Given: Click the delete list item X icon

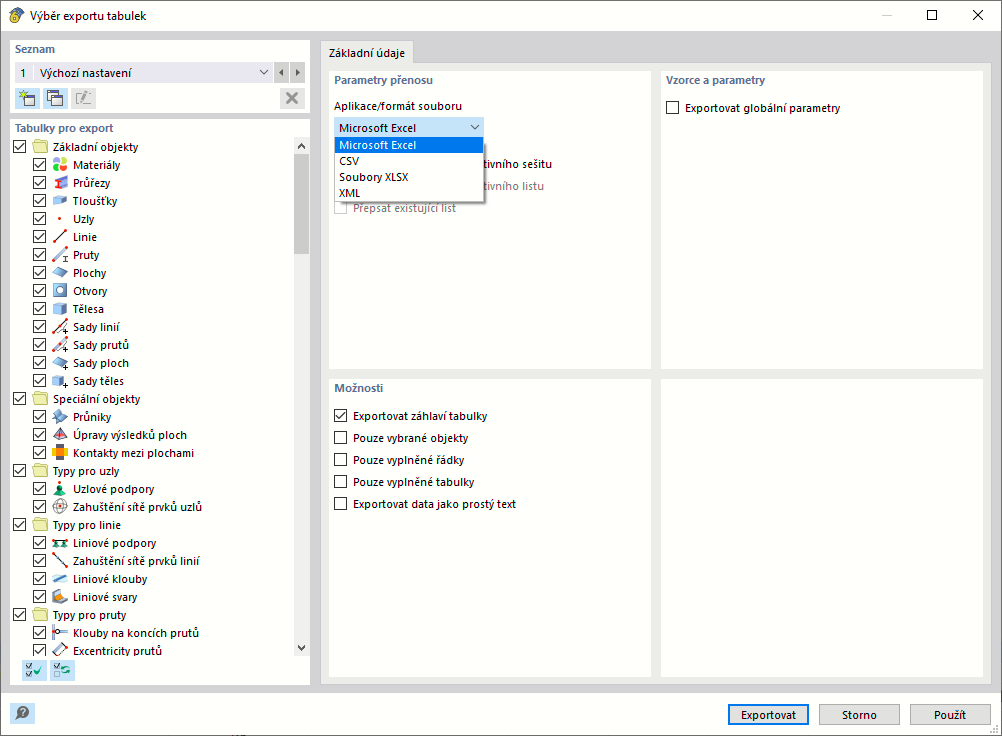Looking at the screenshot, I should pyautogui.click(x=292, y=97).
